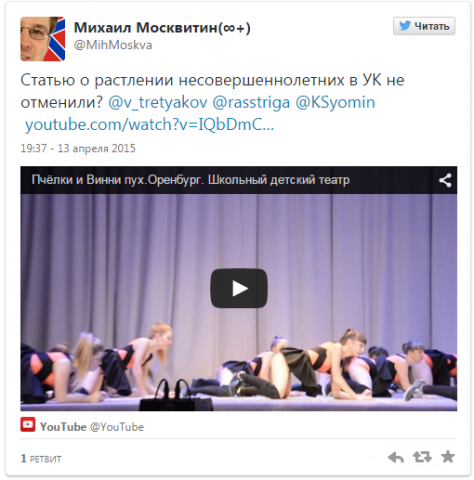Open the @KSyomin mention

click(x=335, y=103)
